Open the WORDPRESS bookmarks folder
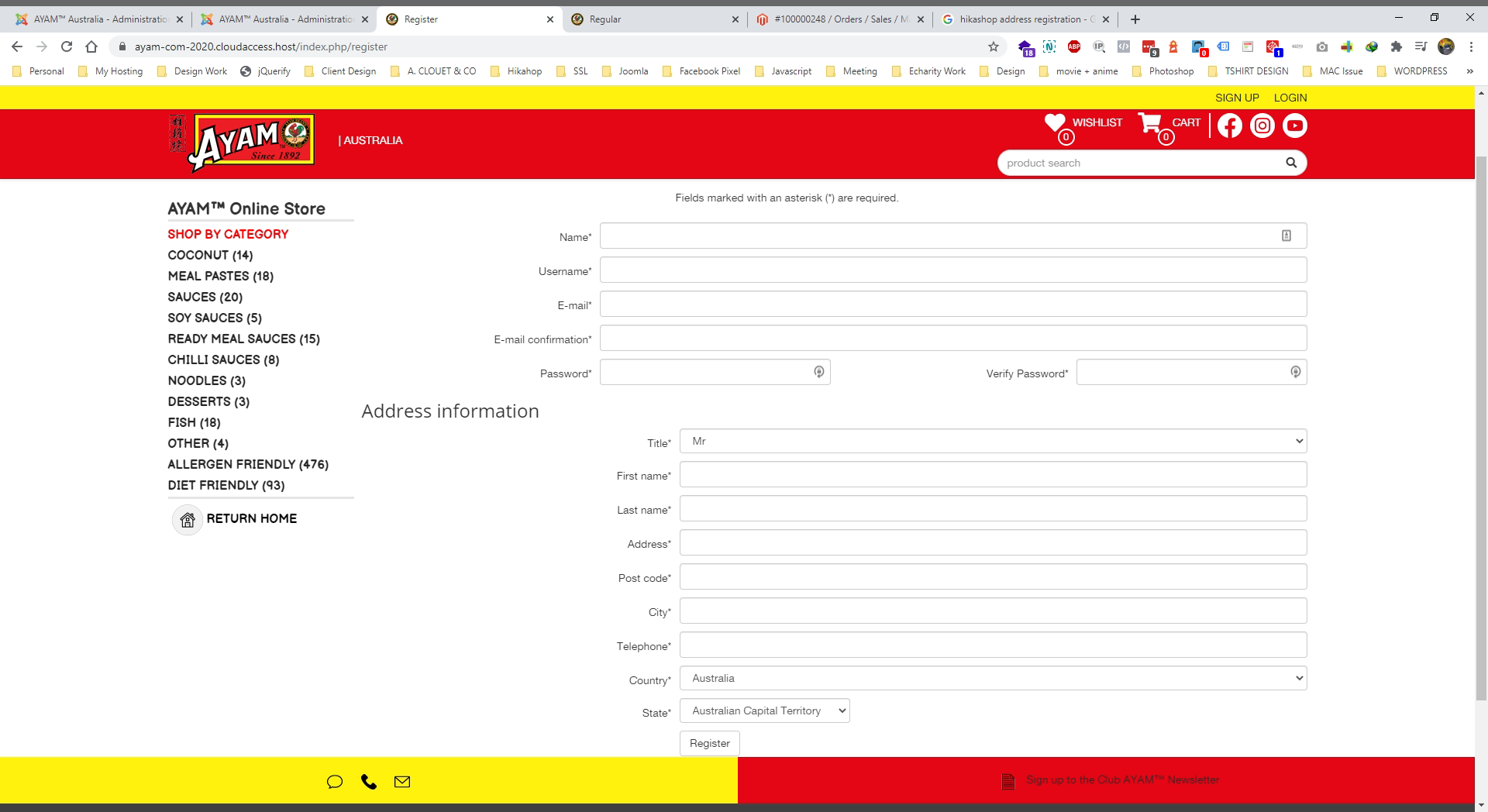 click(1412, 71)
